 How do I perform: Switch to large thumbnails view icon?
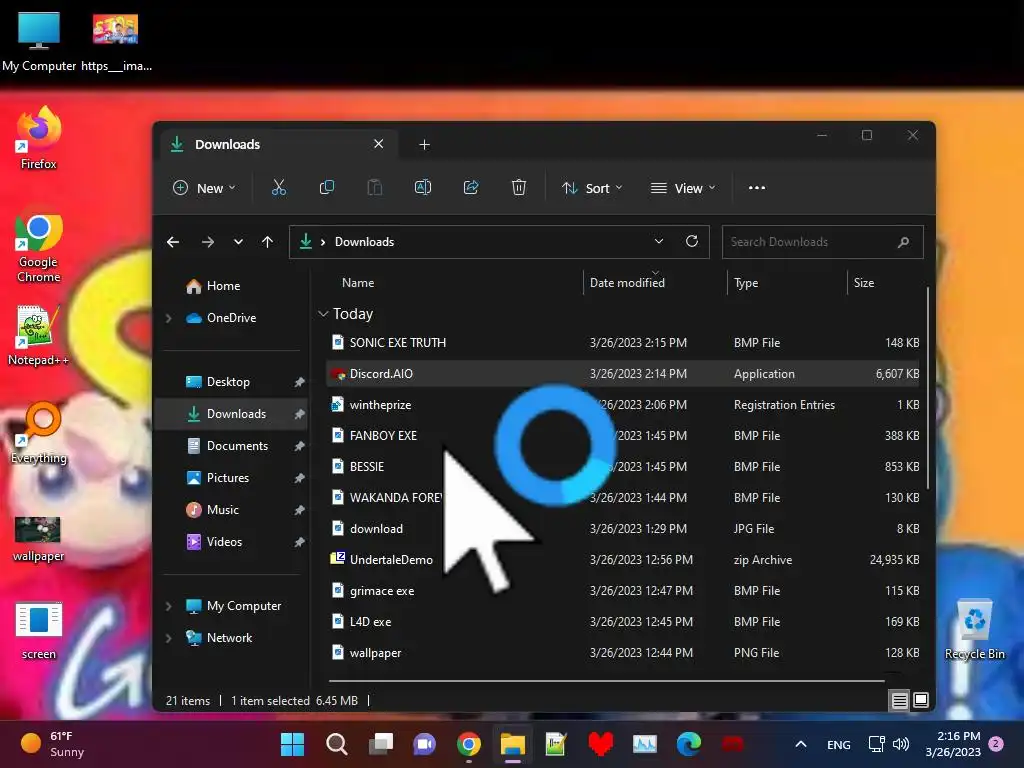(x=921, y=701)
